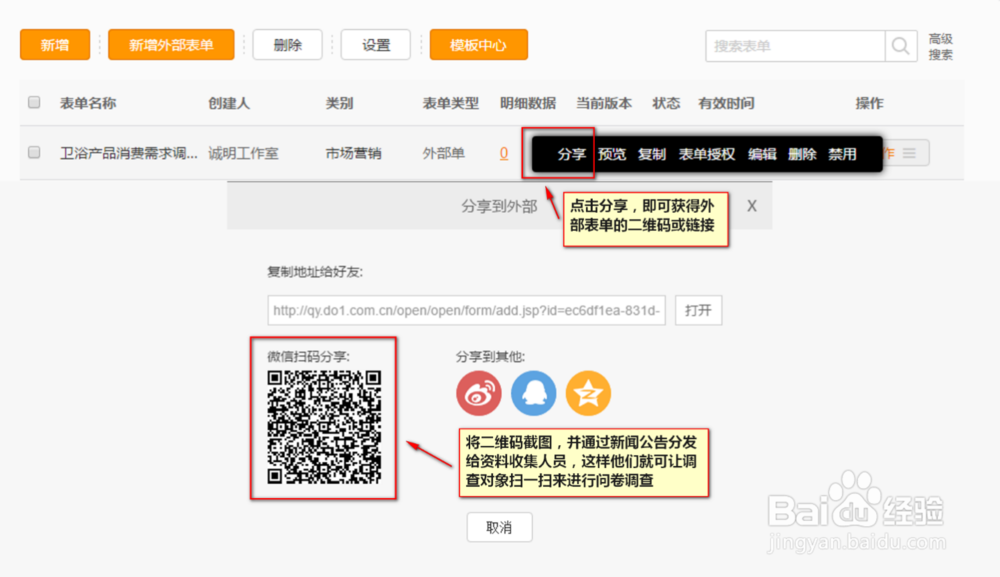Click the 复制地址给好友 label
Screen dimensions: 1000x577
(x=315, y=272)
